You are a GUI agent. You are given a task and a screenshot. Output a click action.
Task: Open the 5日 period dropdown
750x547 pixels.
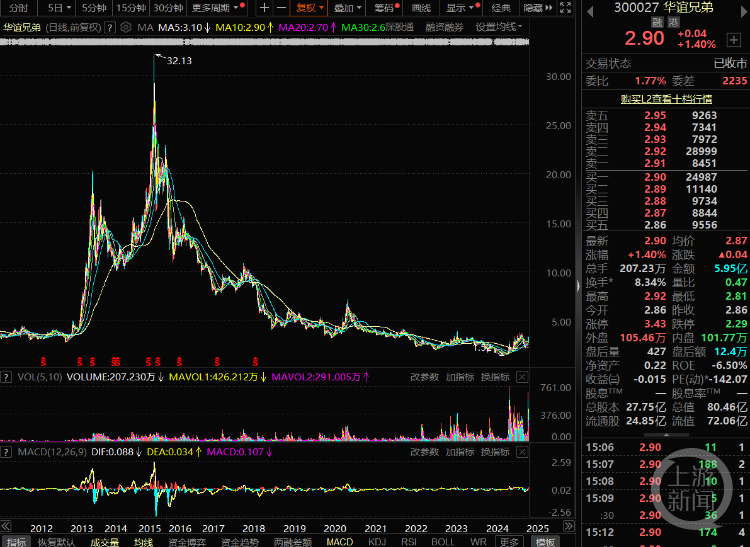pos(59,8)
